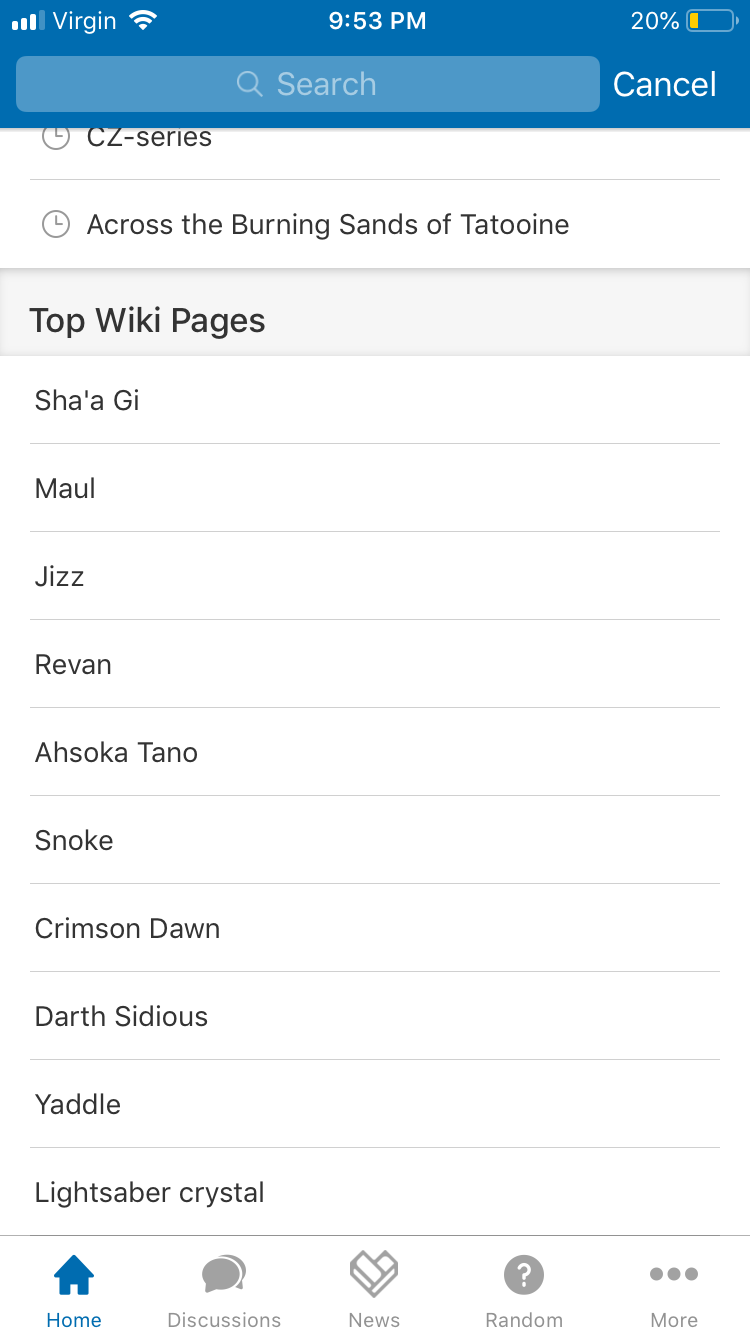This screenshot has height=1334, width=750.
Task: Tap the Home icon in bottom bar
Action: (x=74, y=1276)
